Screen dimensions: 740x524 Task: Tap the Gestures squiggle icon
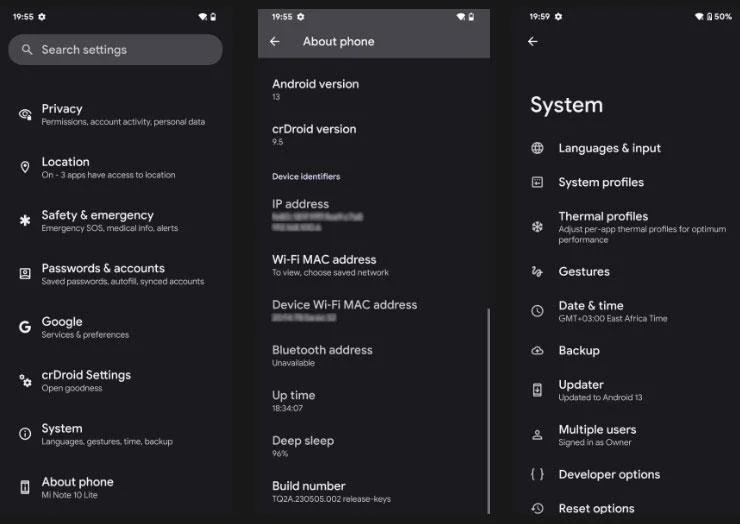coord(537,272)
